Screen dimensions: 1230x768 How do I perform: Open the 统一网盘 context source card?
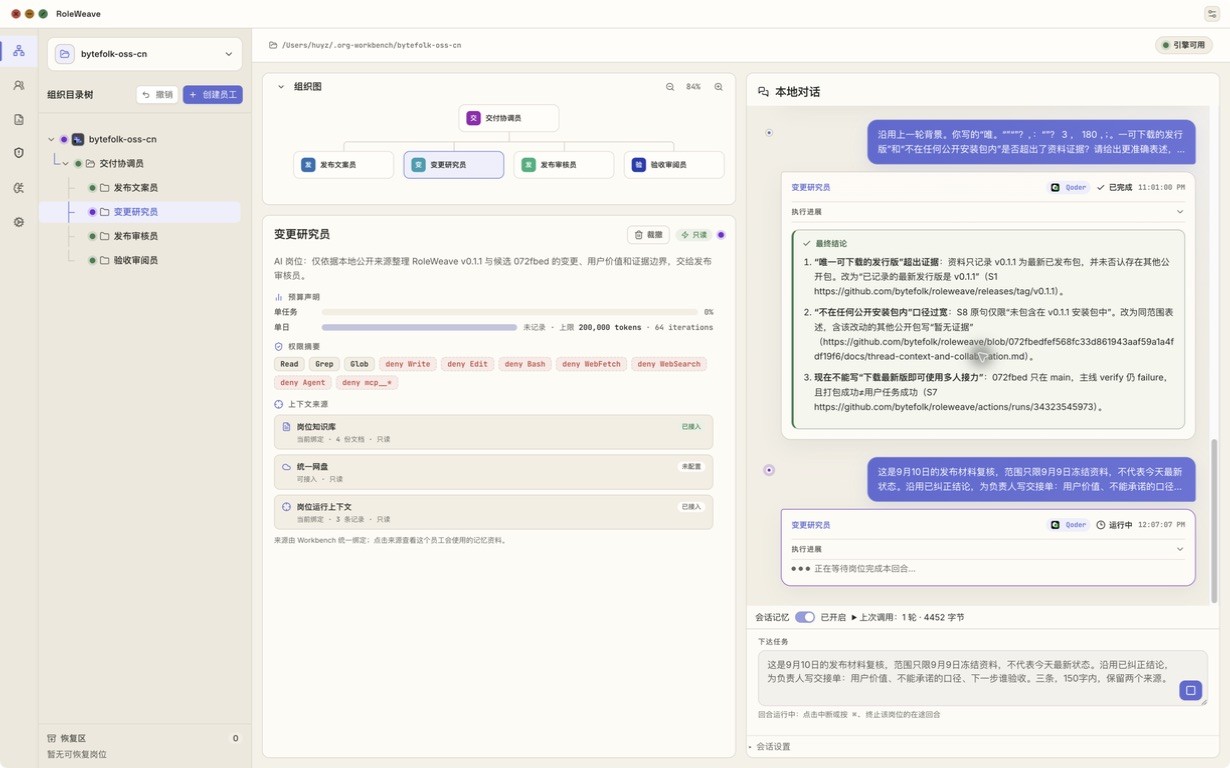(494, 472)
